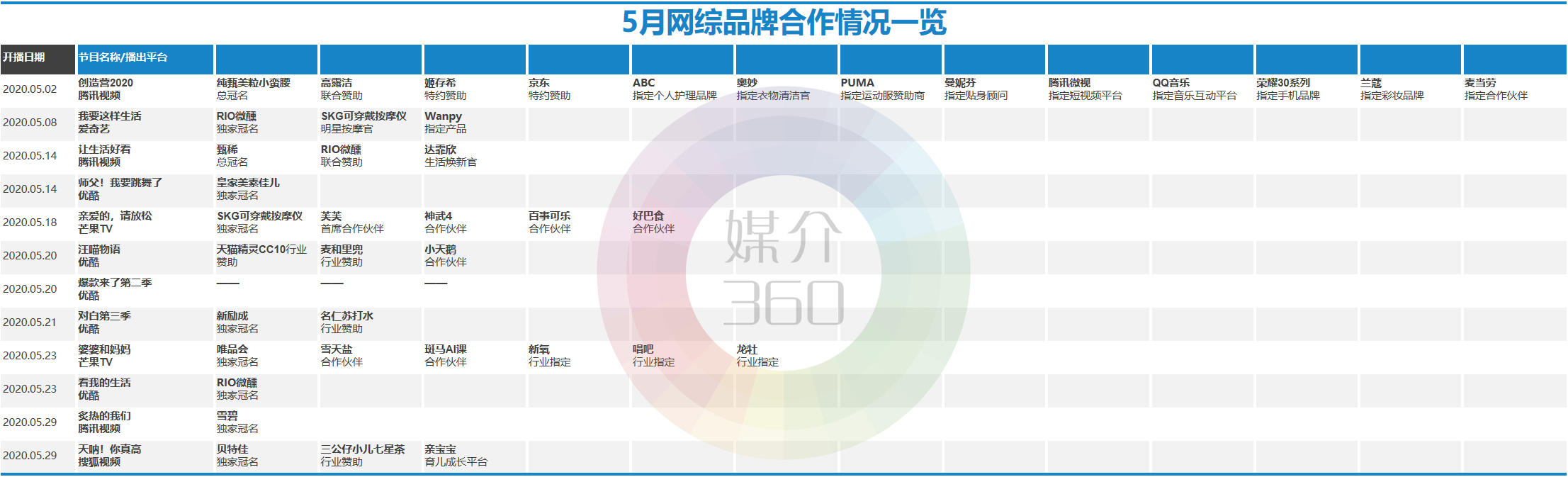Click the QQ音乐 指定音乐互动平台 cell
The height and width of the screenshot is (477, 1568).
[1202, 89]
